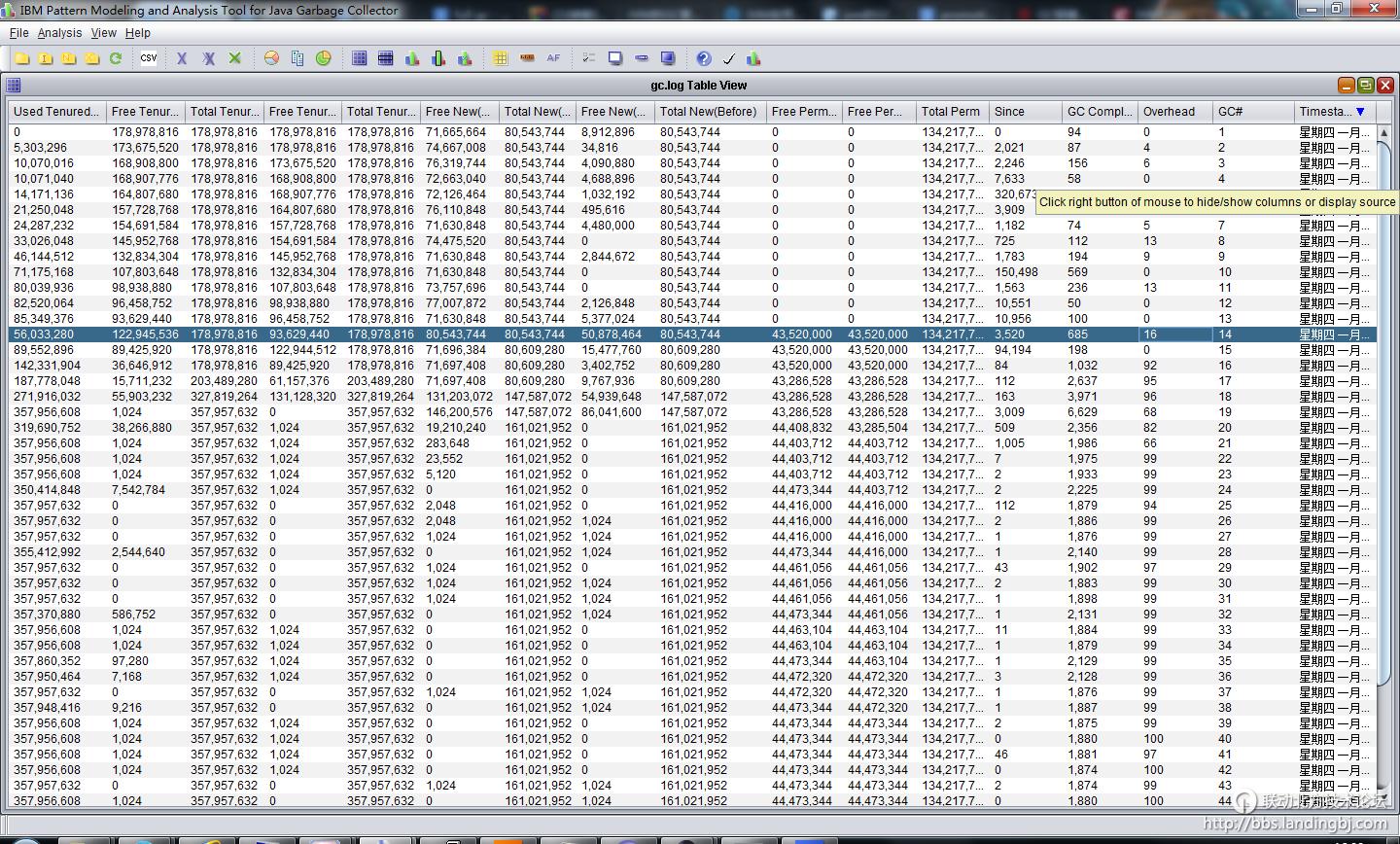Click the blue question mark help icon

(x=704, y=58)
